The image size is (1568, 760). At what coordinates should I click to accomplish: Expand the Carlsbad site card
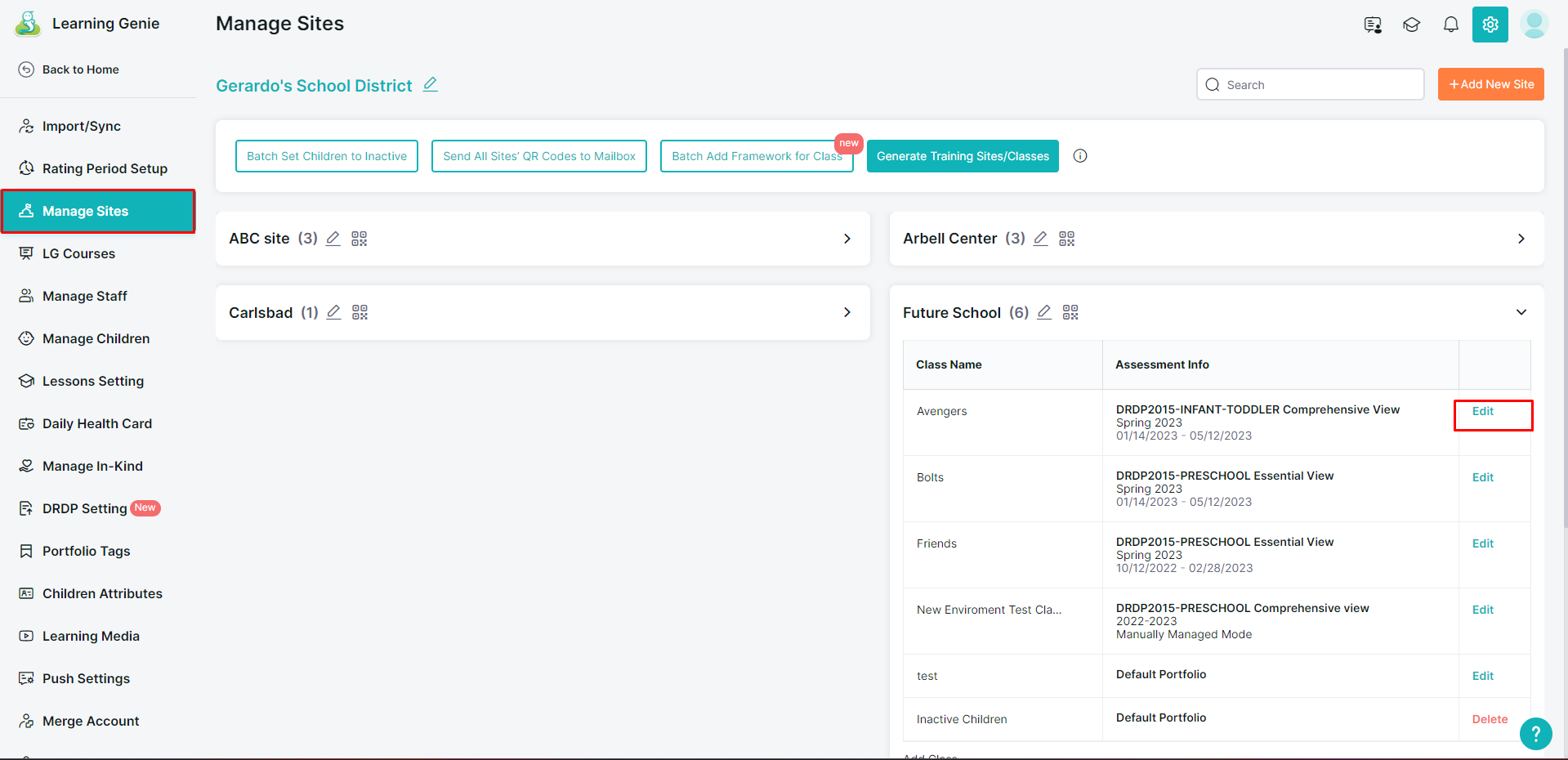point(847,312)
